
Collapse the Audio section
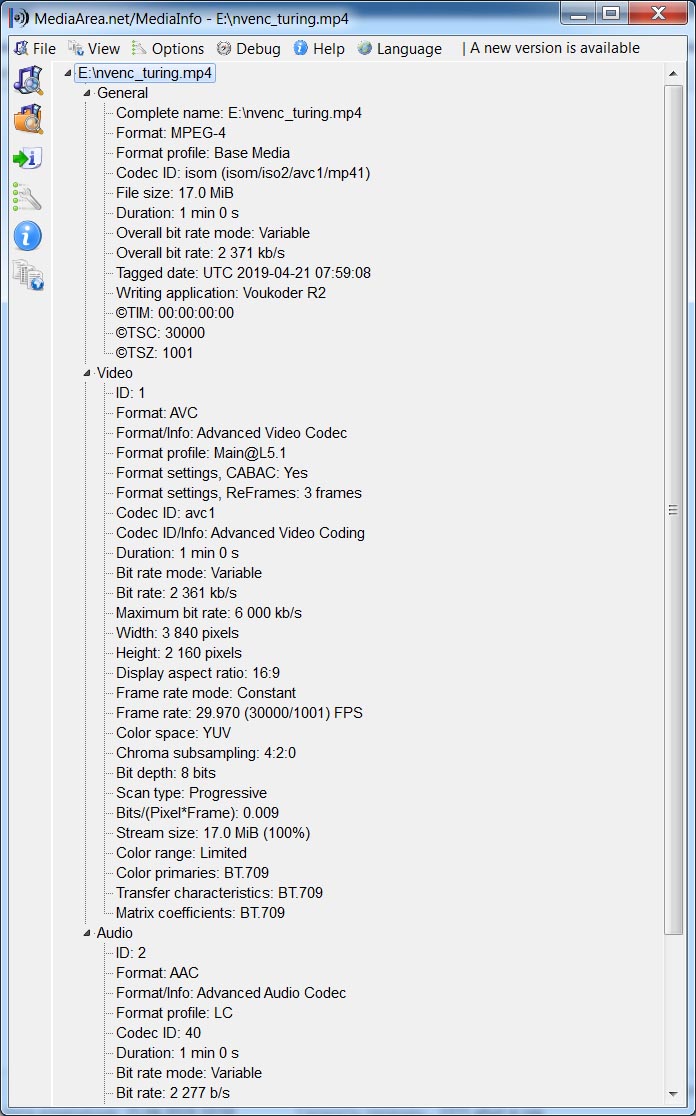(x=87, y=933)
